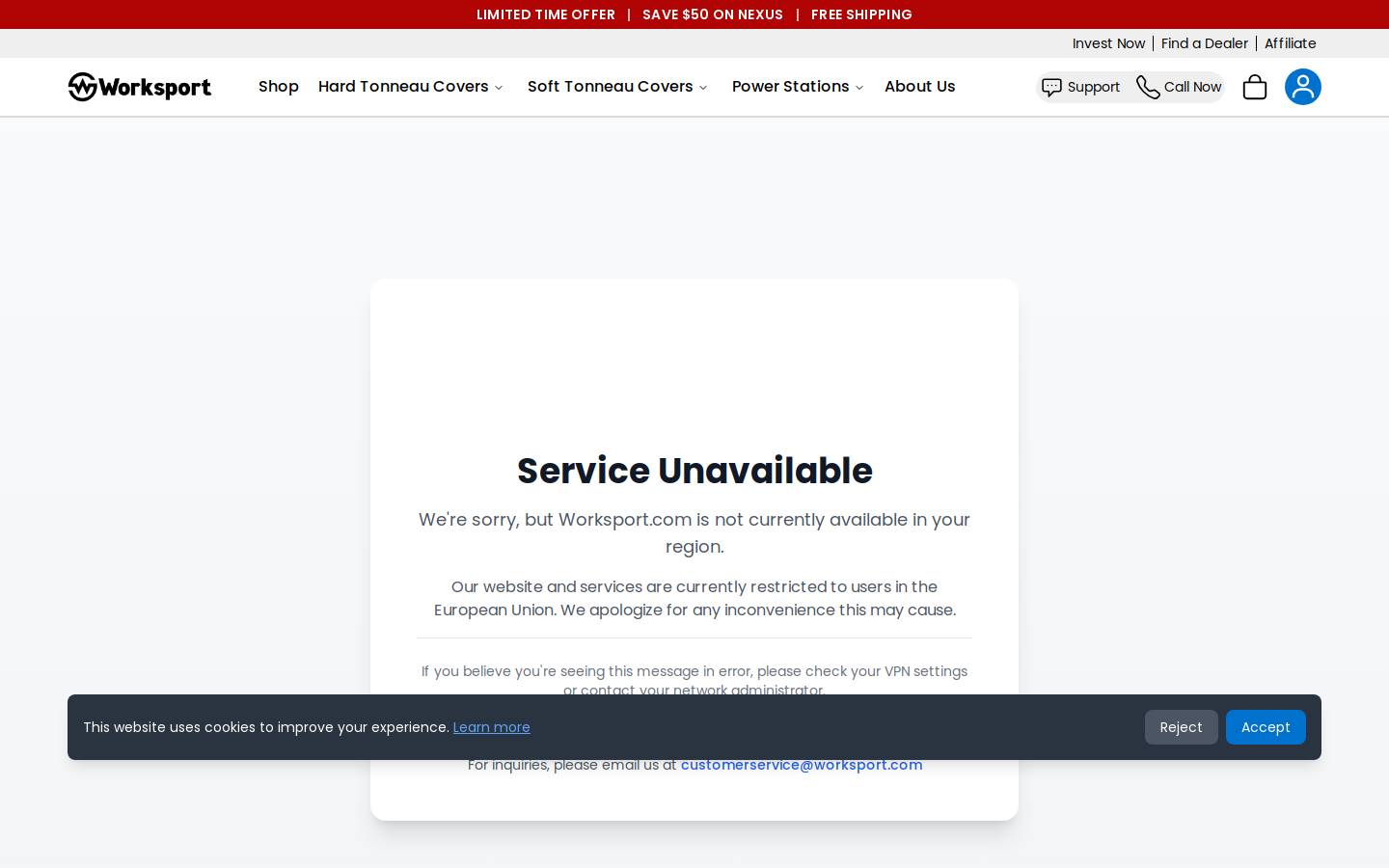1389x868 pixels.
Task: Click the Call Now phone icon
Action: 1148,87
